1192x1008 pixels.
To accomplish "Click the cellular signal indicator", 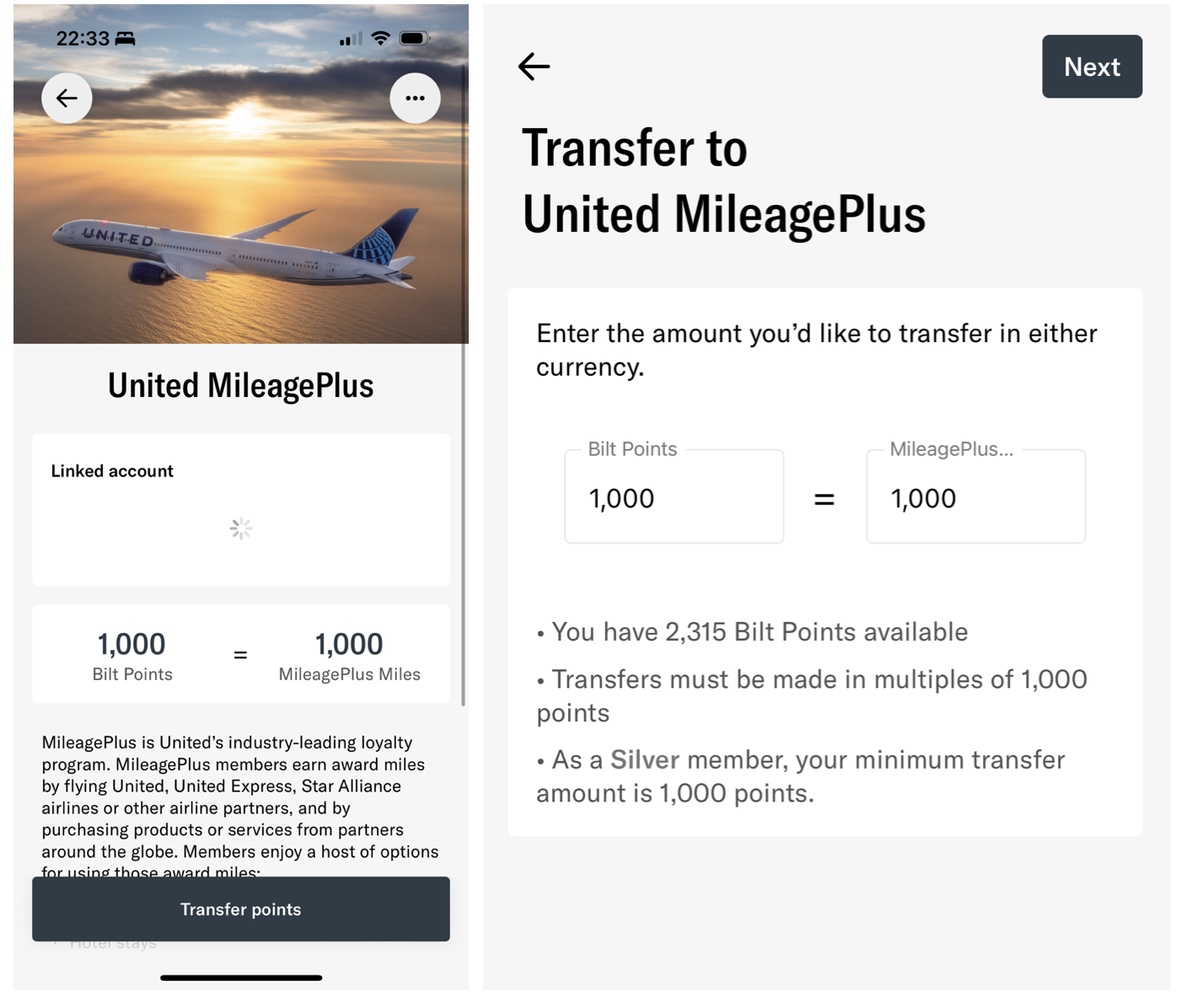I will point(351,38).
